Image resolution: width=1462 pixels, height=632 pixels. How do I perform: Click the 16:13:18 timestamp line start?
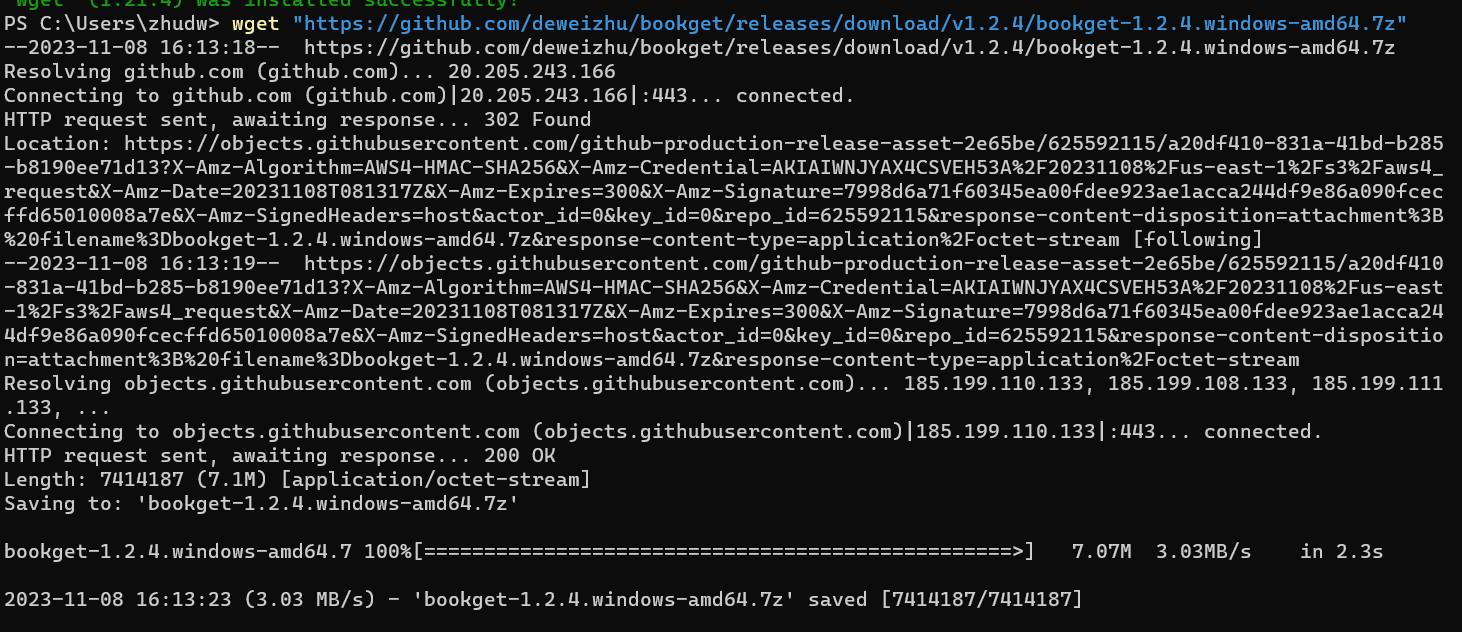tap(147, 48)
